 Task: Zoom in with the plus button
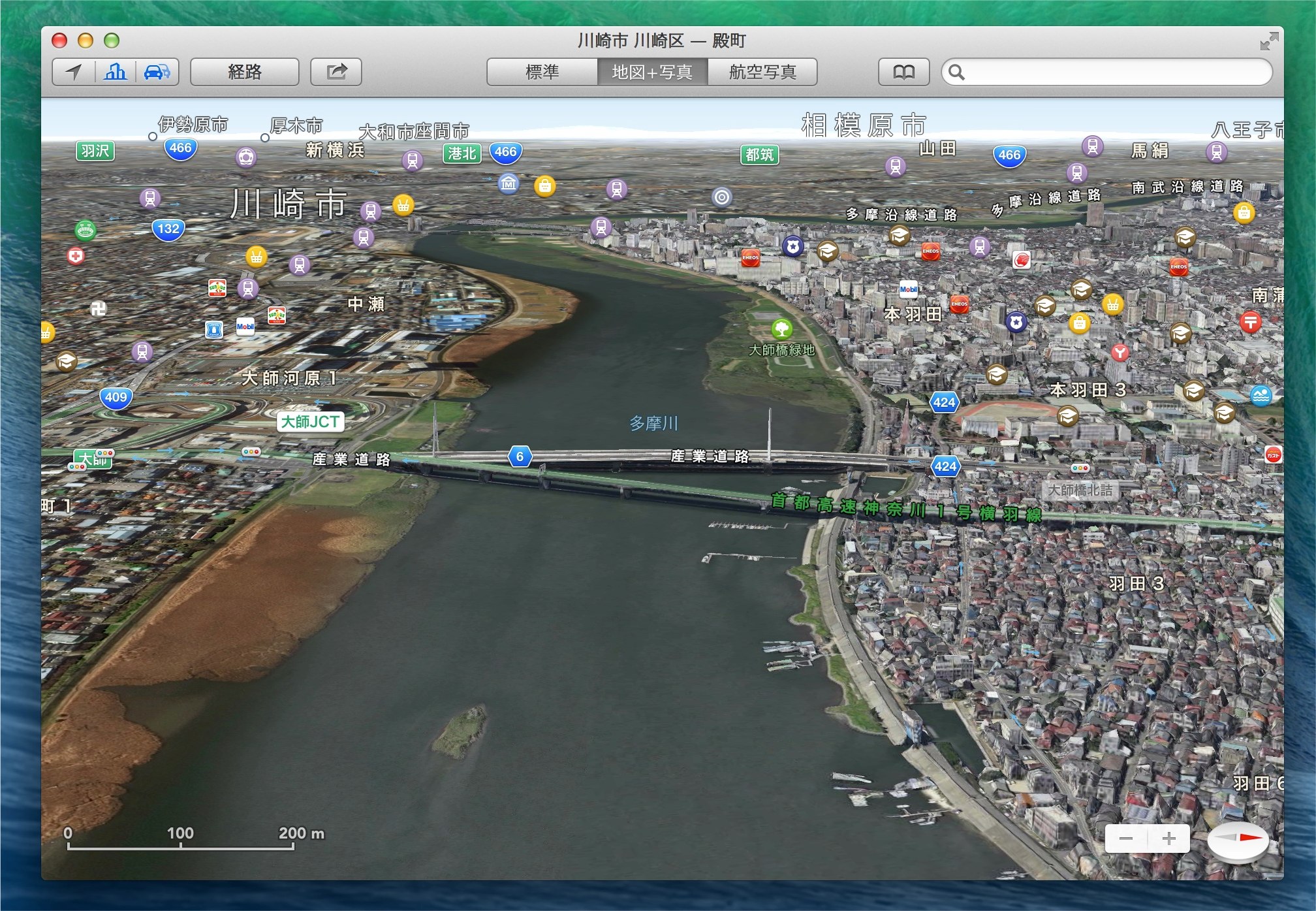click(1168, 839)
